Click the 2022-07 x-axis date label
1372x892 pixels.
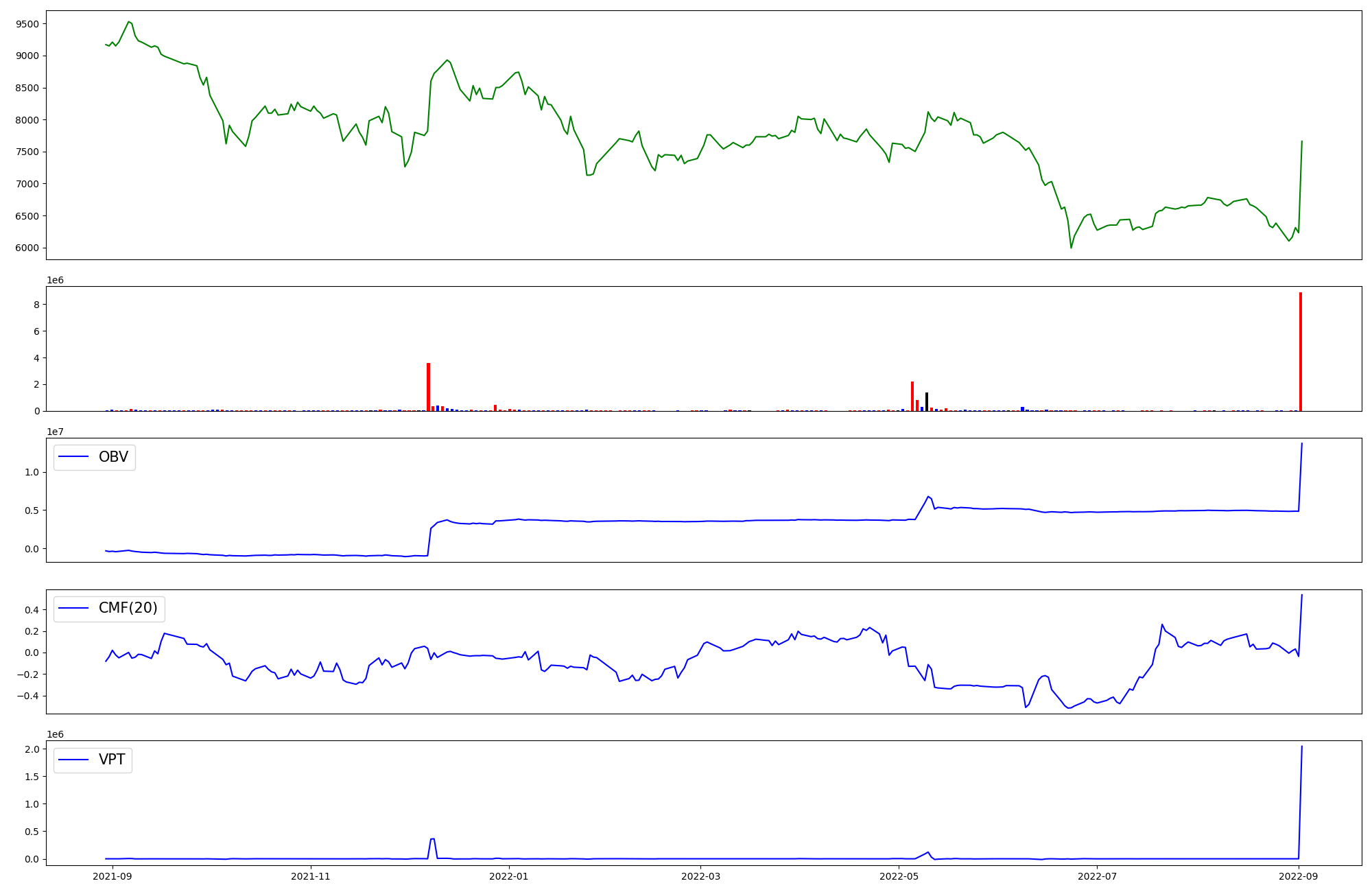click(1098, 876)
